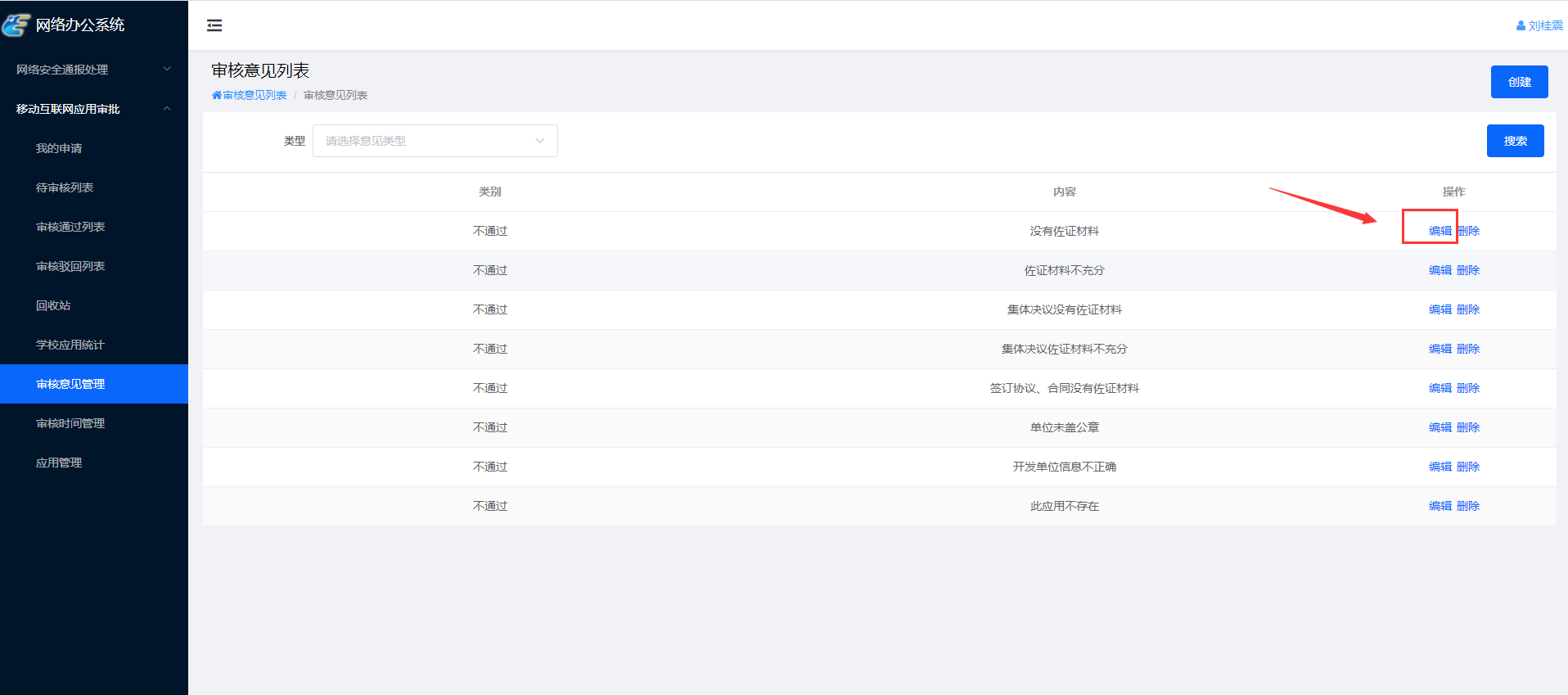Screen dimensions: 1568x695
Task: Go to 待审核列表 page
Action: point(65,187)
